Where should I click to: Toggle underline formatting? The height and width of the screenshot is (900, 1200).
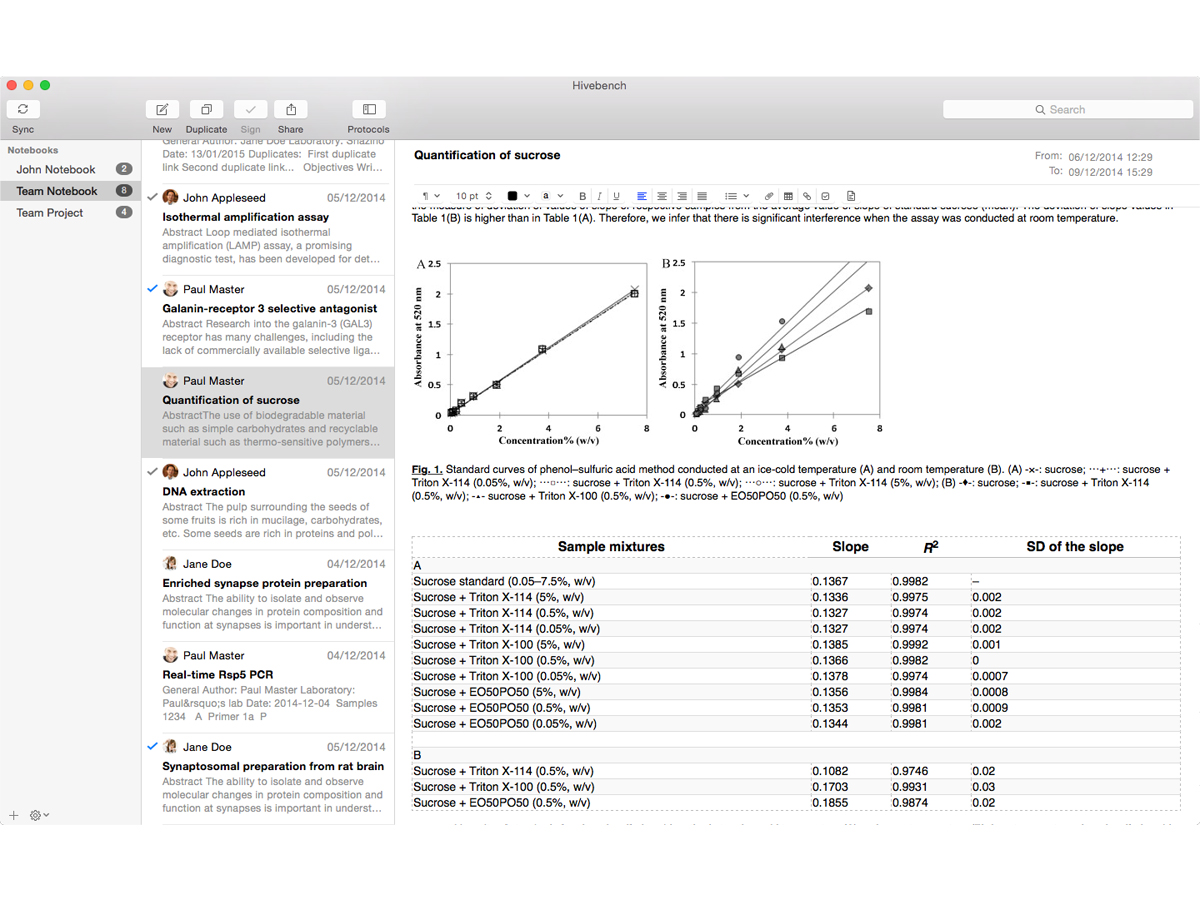[x=616, y=196]
